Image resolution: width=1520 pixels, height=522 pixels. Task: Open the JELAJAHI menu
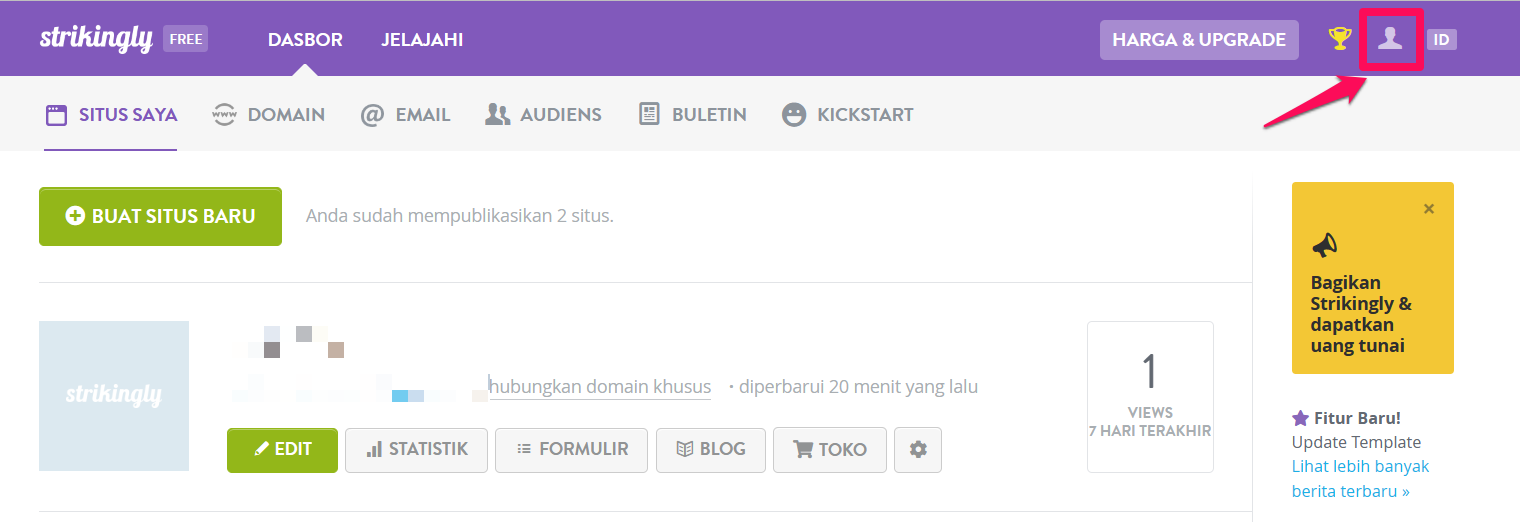[x=422, y=40]
